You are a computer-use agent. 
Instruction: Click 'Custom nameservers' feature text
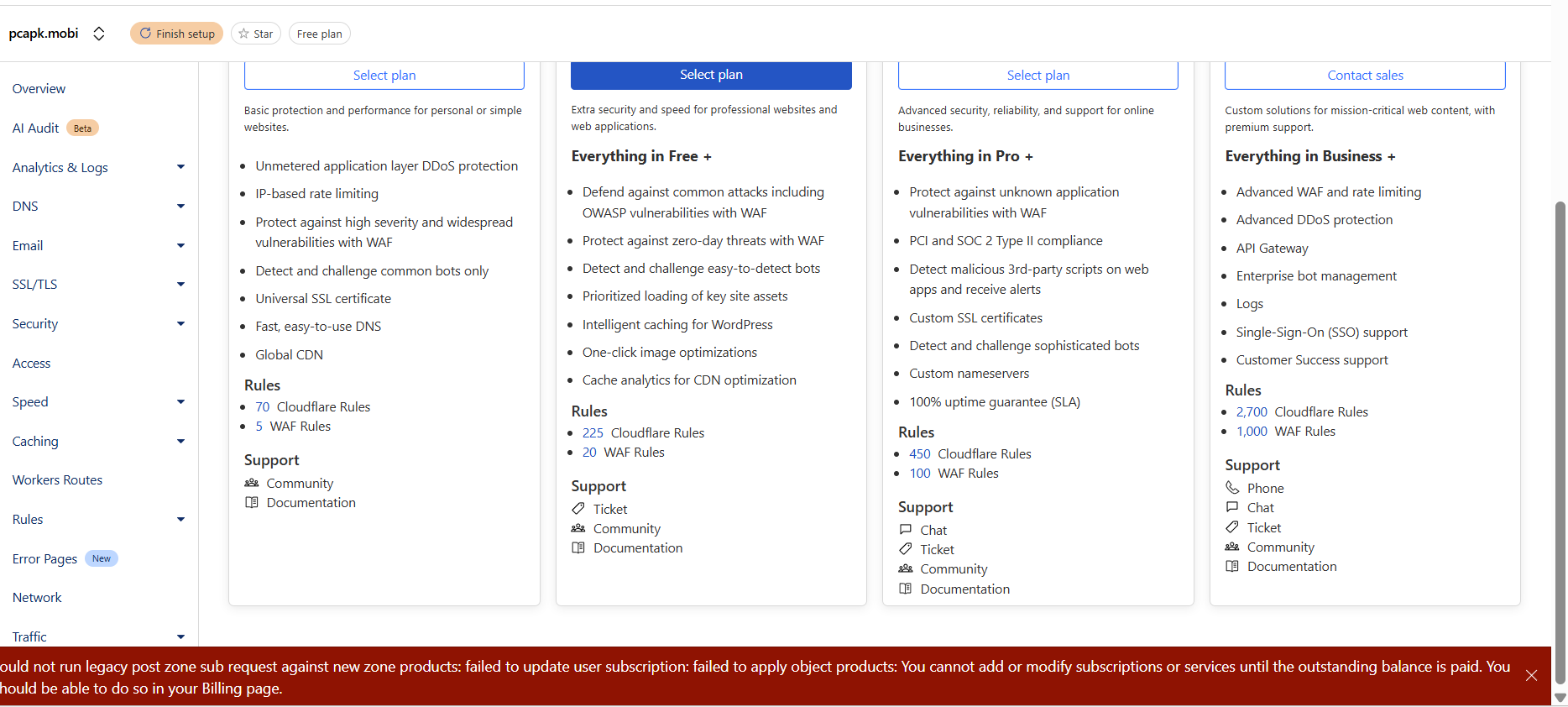tap(969, 374)
